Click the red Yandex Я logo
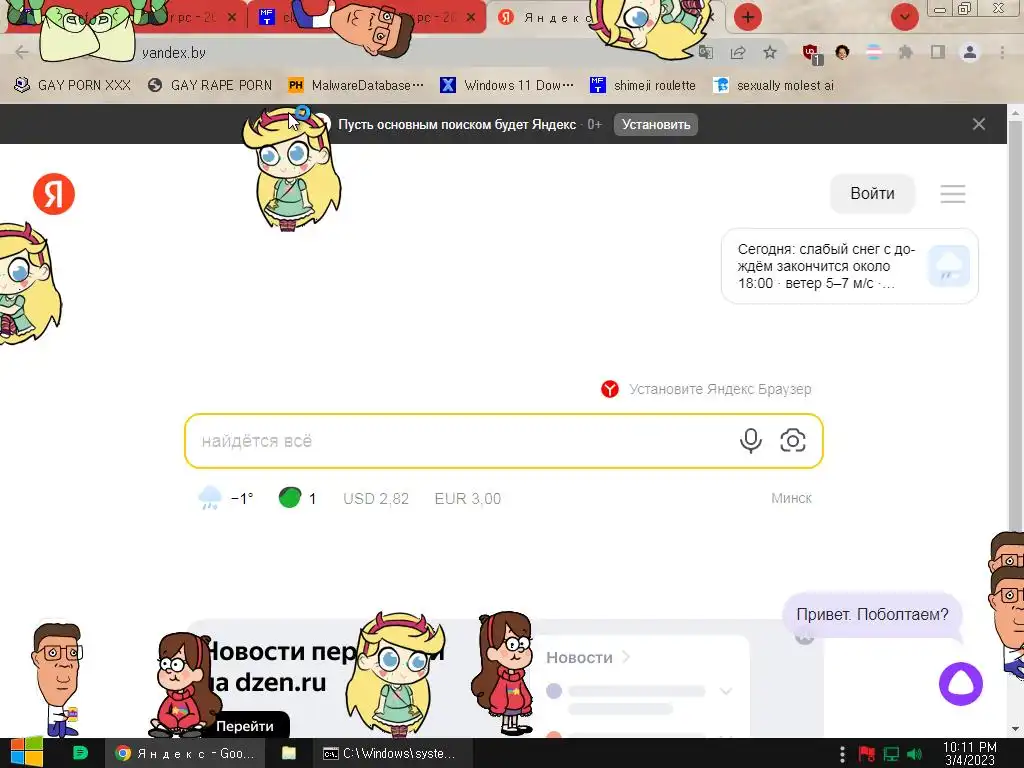This screenshot has width=1024, height=768. click(54, 194)
